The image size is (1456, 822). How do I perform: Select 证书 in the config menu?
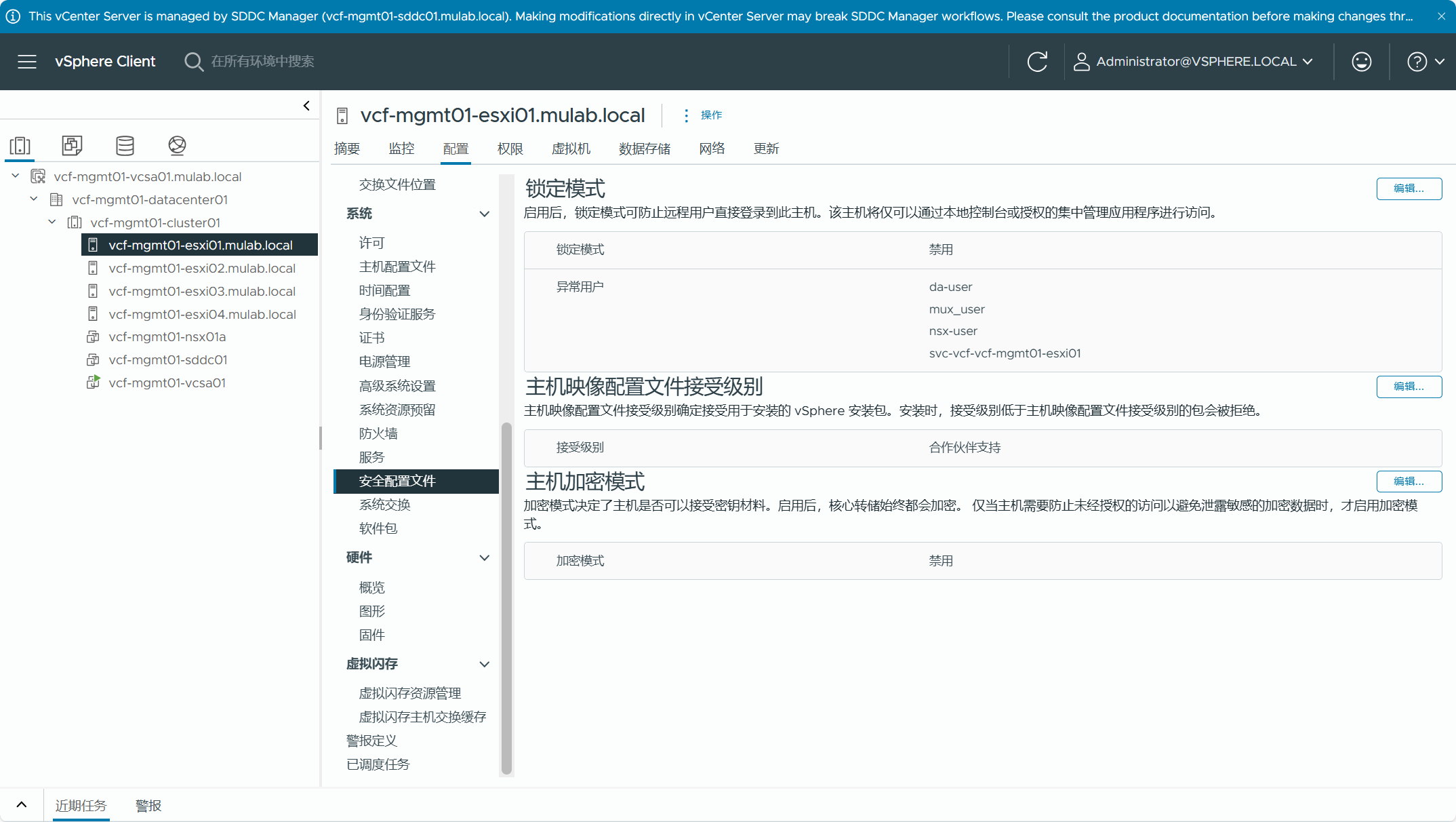click(x=371, y=338)
